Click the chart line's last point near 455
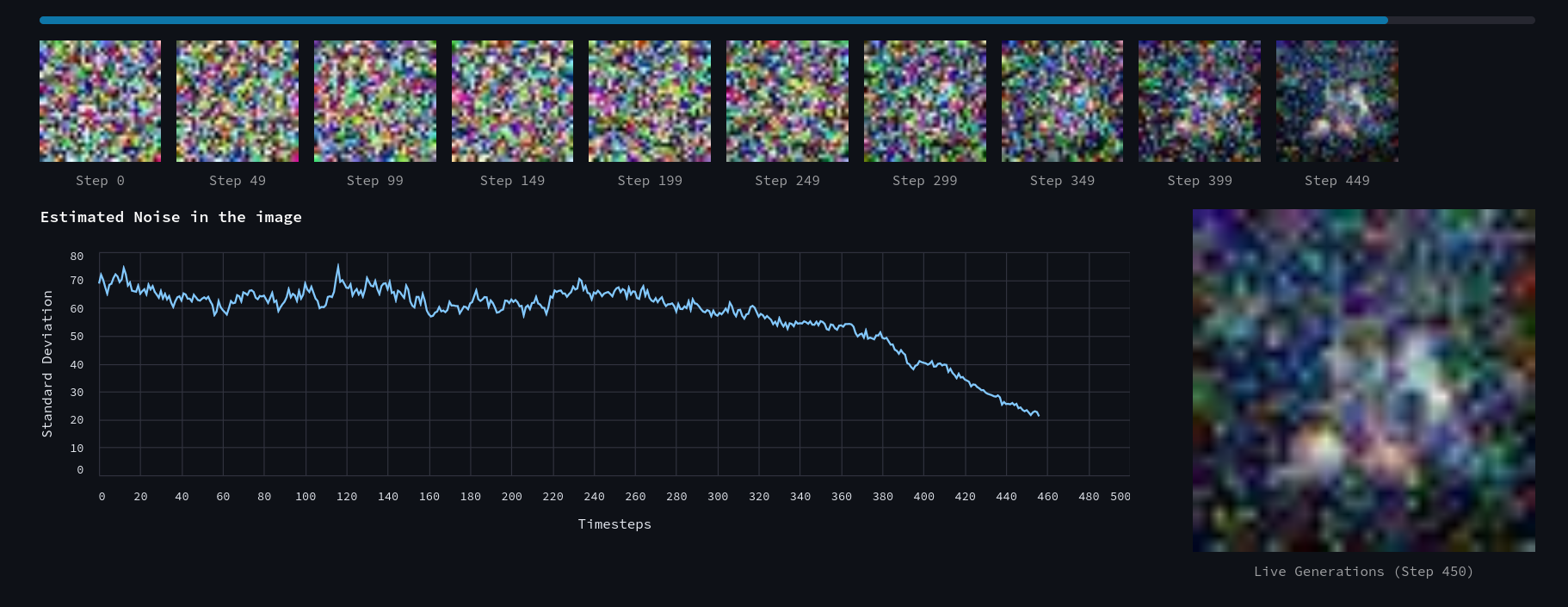The width and height of the screenshot is (1568, 607). coord(1039,416)
